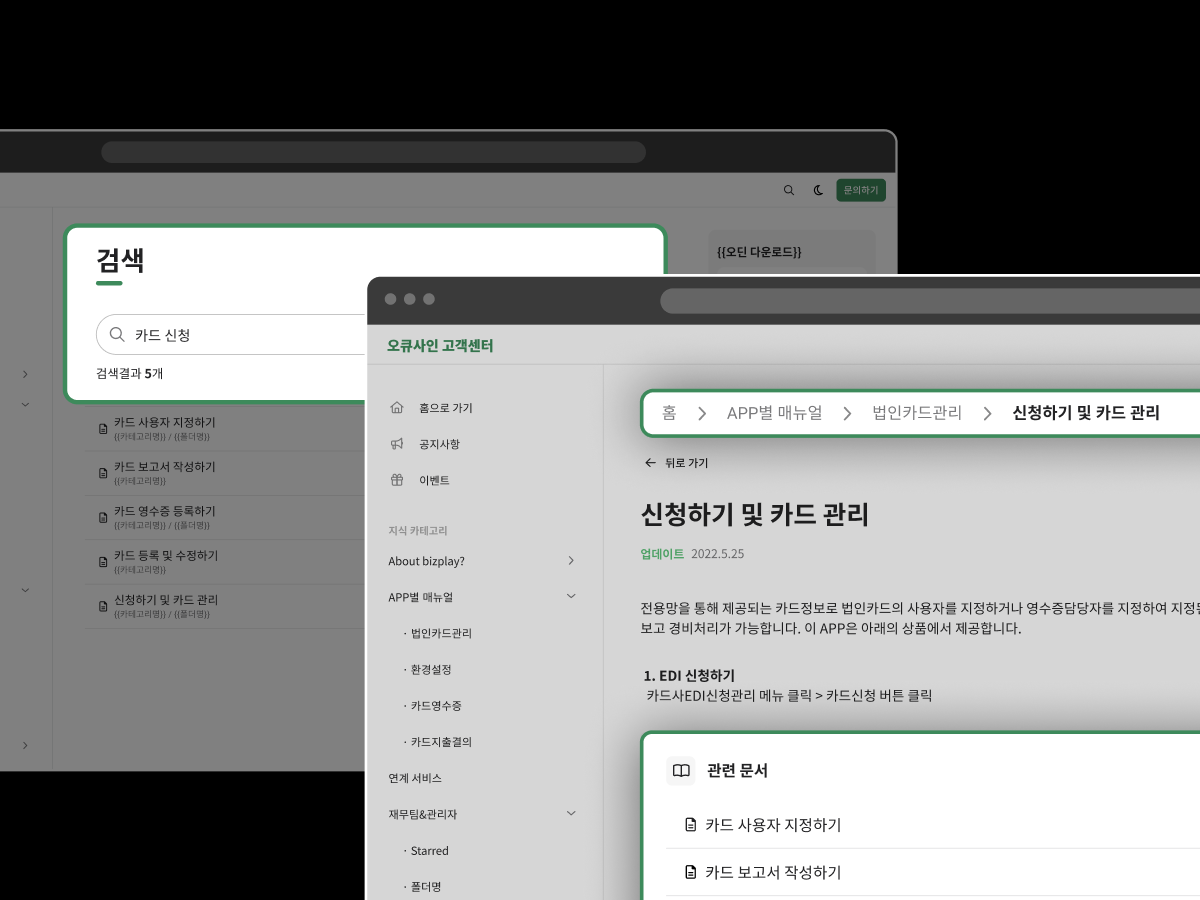The height and width of the screenshot is (900, 1200).
Task: Click the back arrow icon by 뒤로 가기
Action: click(650, 463)
